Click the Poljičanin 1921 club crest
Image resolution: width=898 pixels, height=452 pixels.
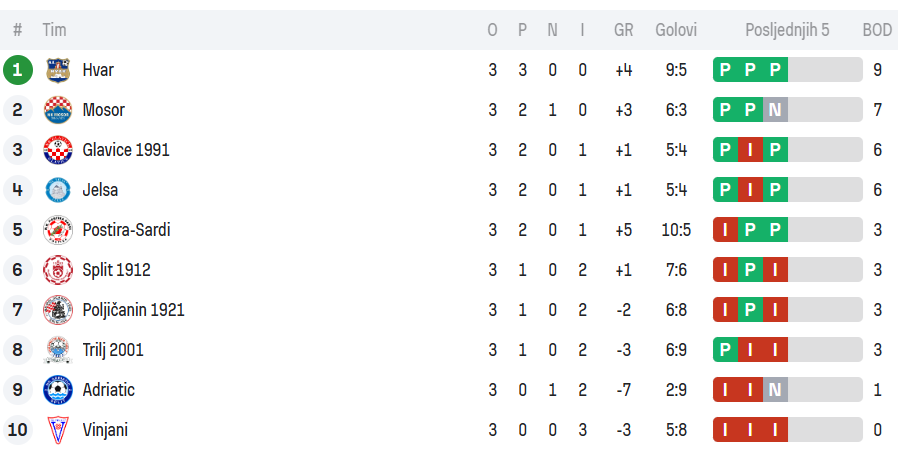tap(58, 310)
